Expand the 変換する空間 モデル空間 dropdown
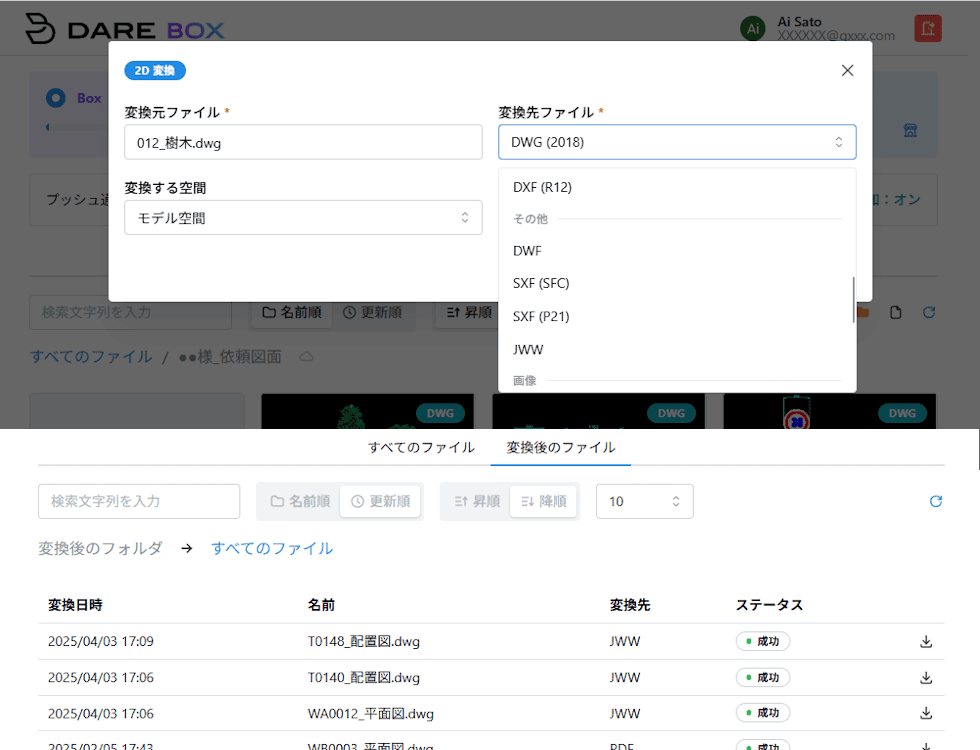Image resolution: width=980 pixels, height=750 pixels. [x=303, y=218]
